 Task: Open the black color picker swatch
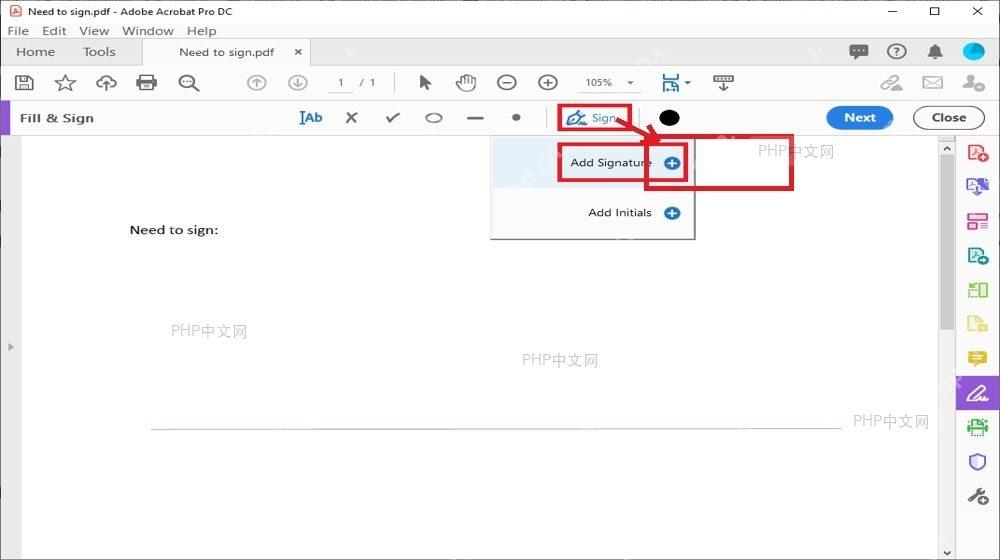[669, 118]
